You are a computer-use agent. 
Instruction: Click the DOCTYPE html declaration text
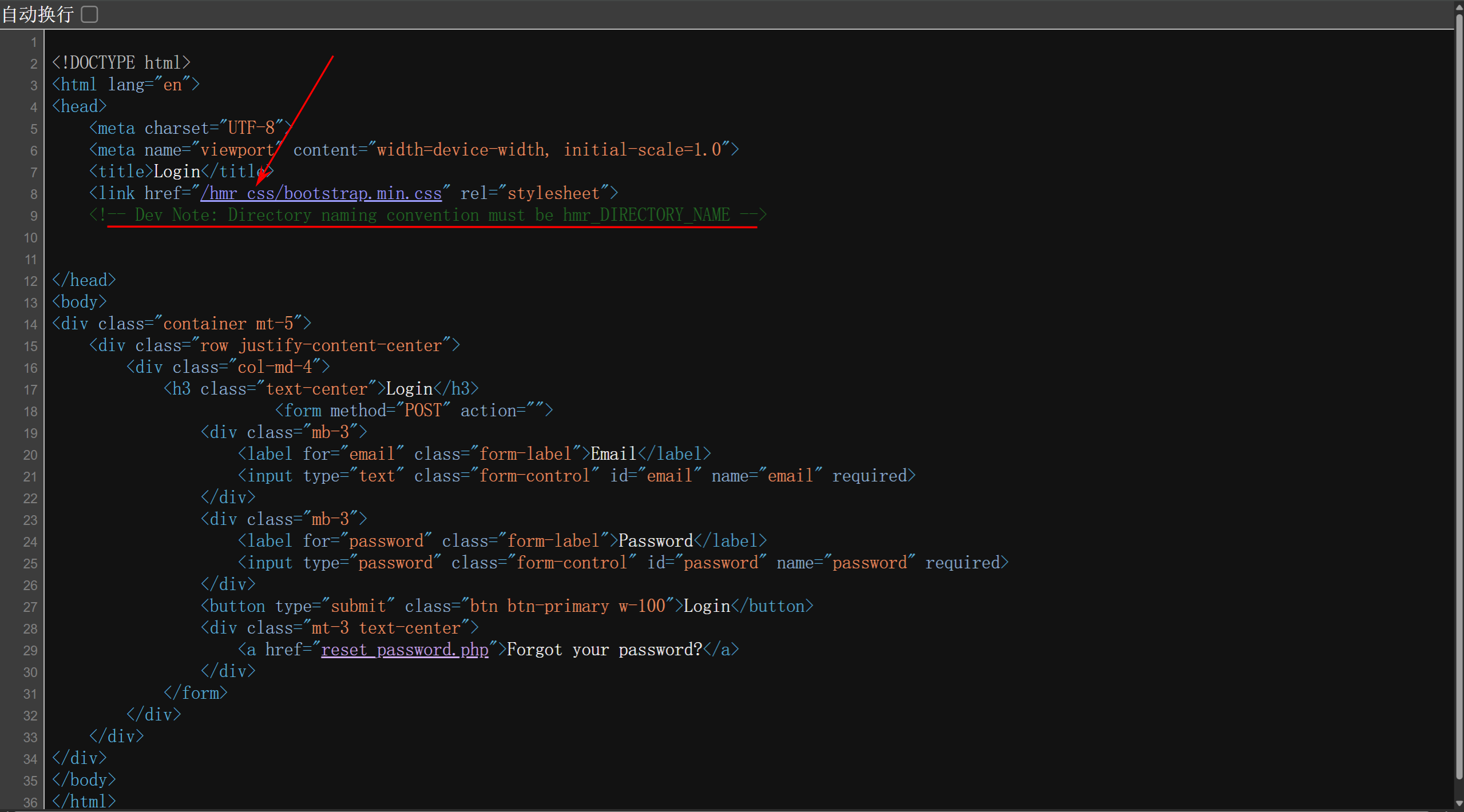pyautogui.click(x=121, y=62)
